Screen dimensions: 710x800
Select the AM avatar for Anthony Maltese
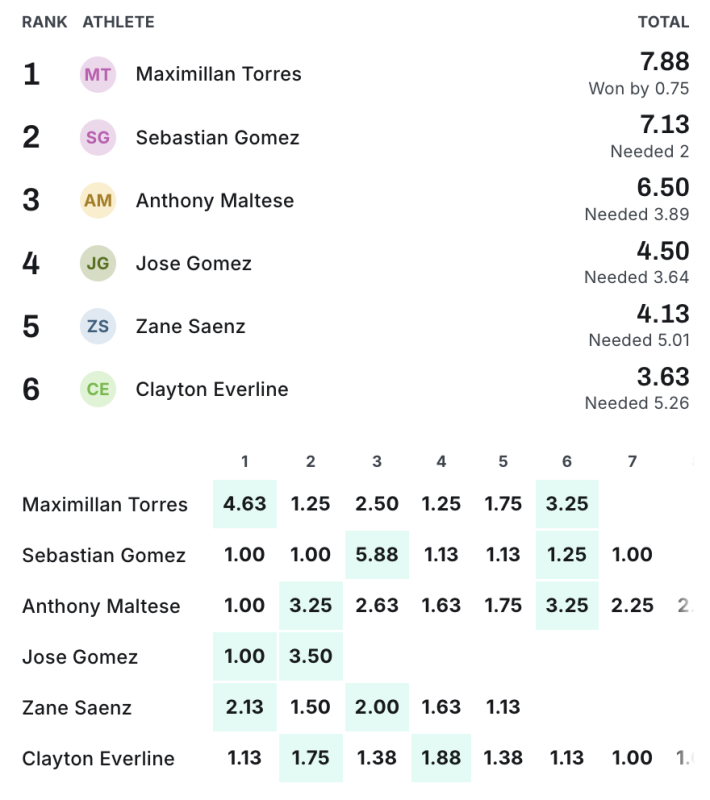[x=98, y=200]
